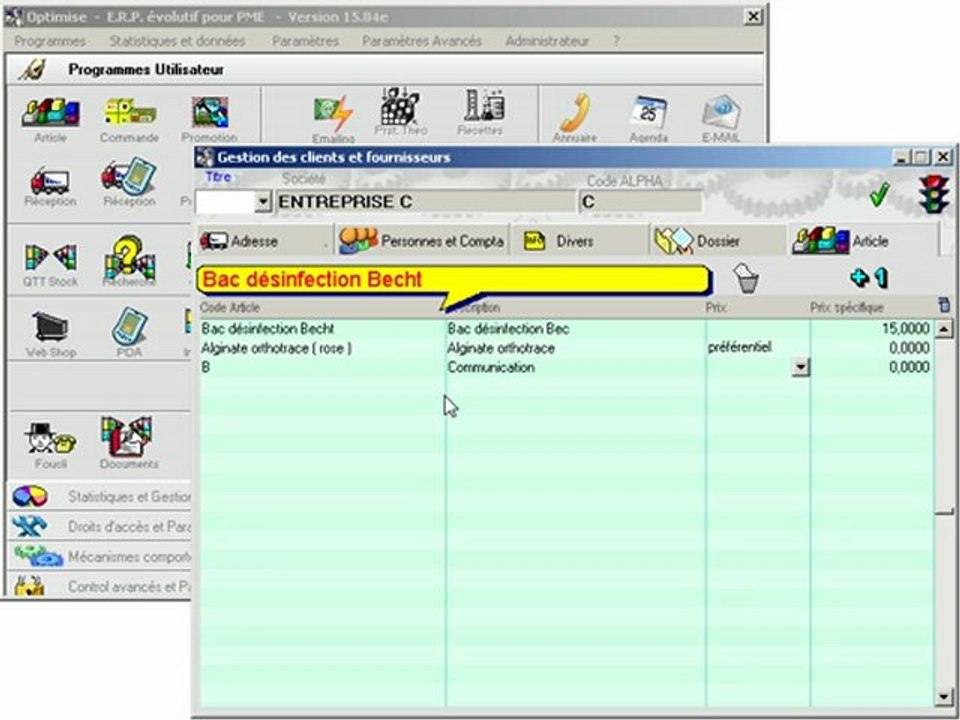The width and height of the screenshot is (960, 720).
Task: Select Bac désinfection Becht code cell
Action: pyautogui.click(x=323, y=329)
